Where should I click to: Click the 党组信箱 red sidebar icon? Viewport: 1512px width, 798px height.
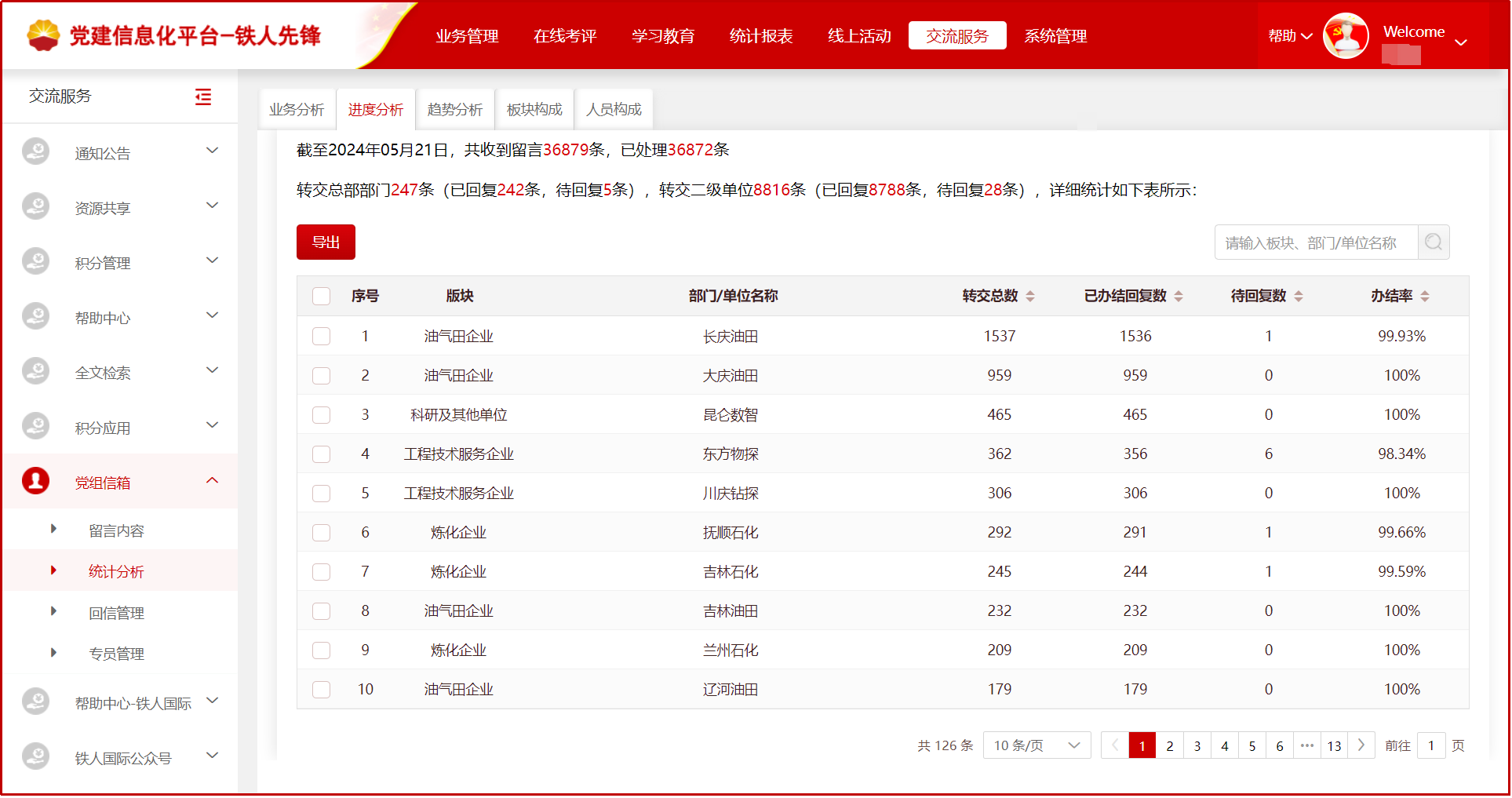[x=35, y=480]
